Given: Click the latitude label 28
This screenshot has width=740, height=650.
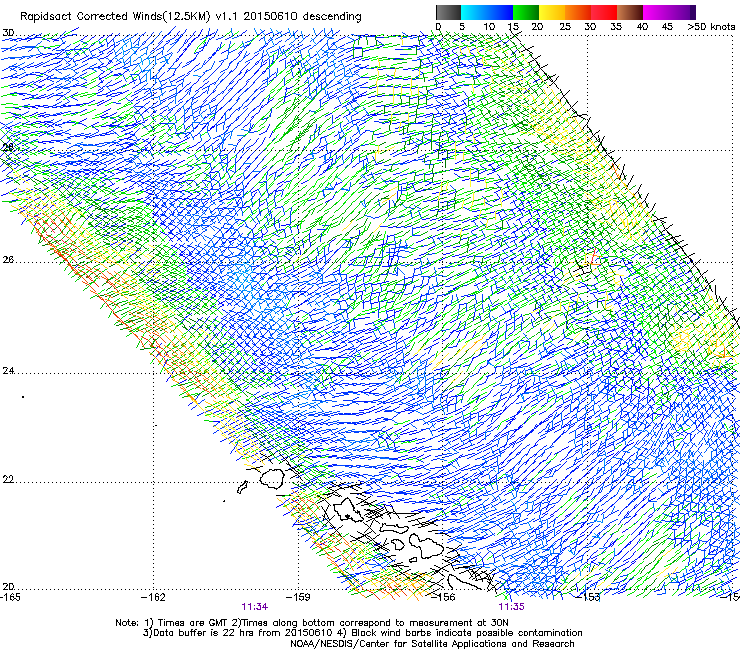Looking at the screenshot, I should 8,147.
